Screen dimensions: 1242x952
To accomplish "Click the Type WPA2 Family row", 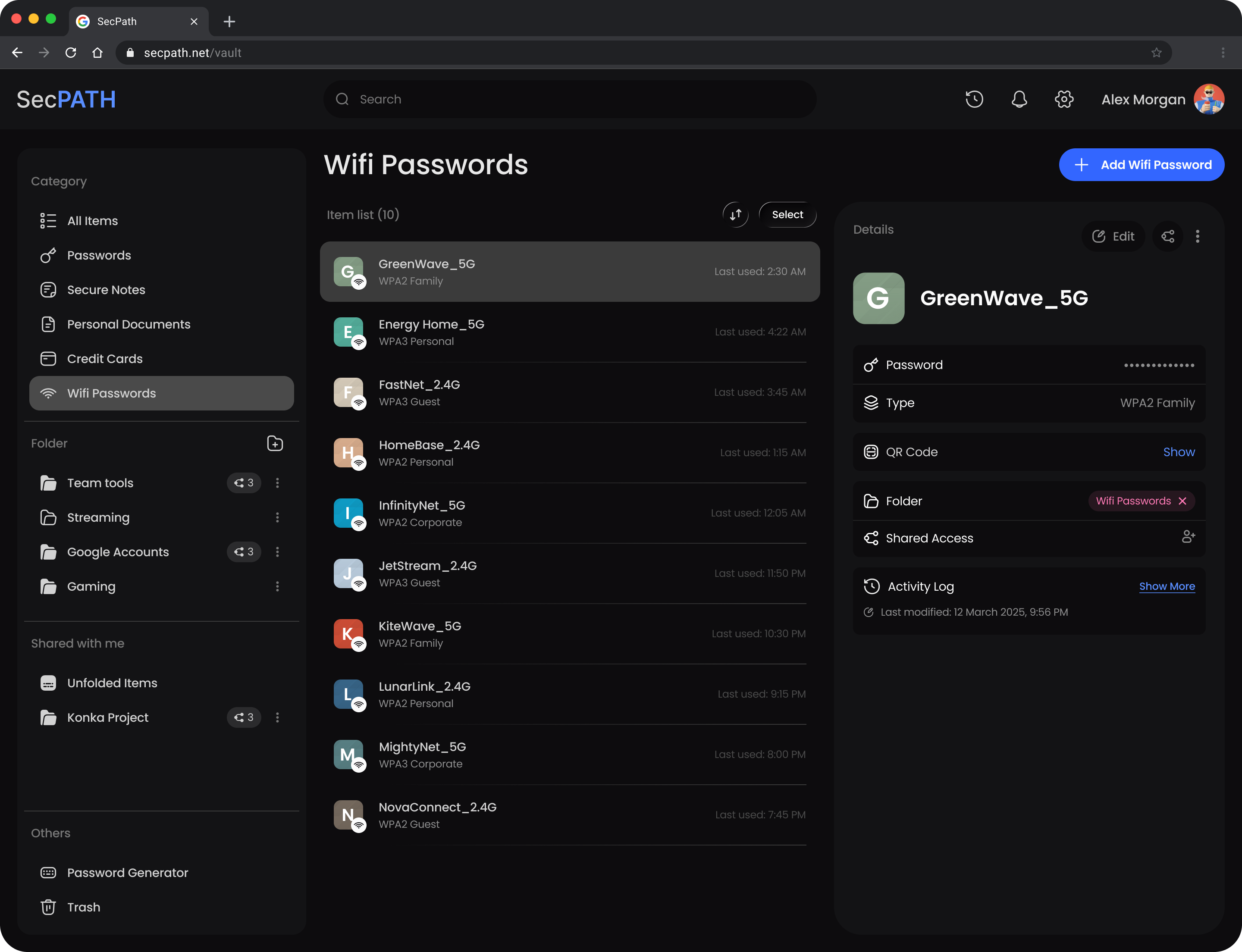I will pyautogui.click(x=1029, y=403).
